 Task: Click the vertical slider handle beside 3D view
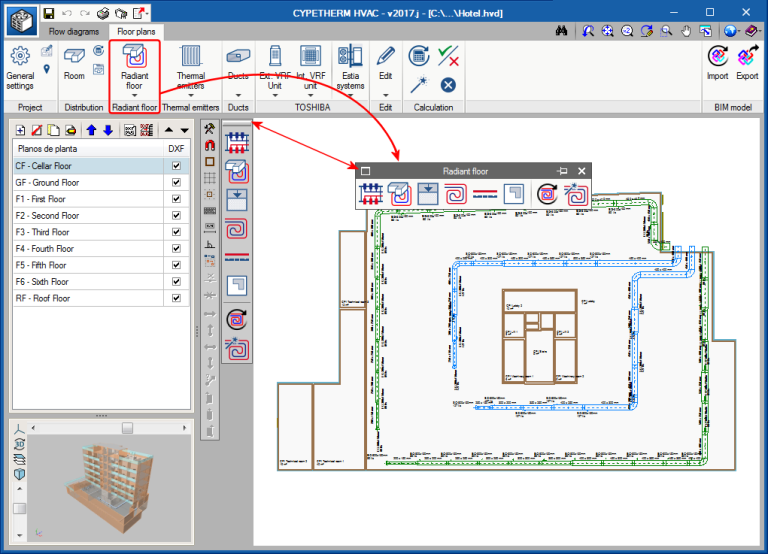click(x=20, y=508)
